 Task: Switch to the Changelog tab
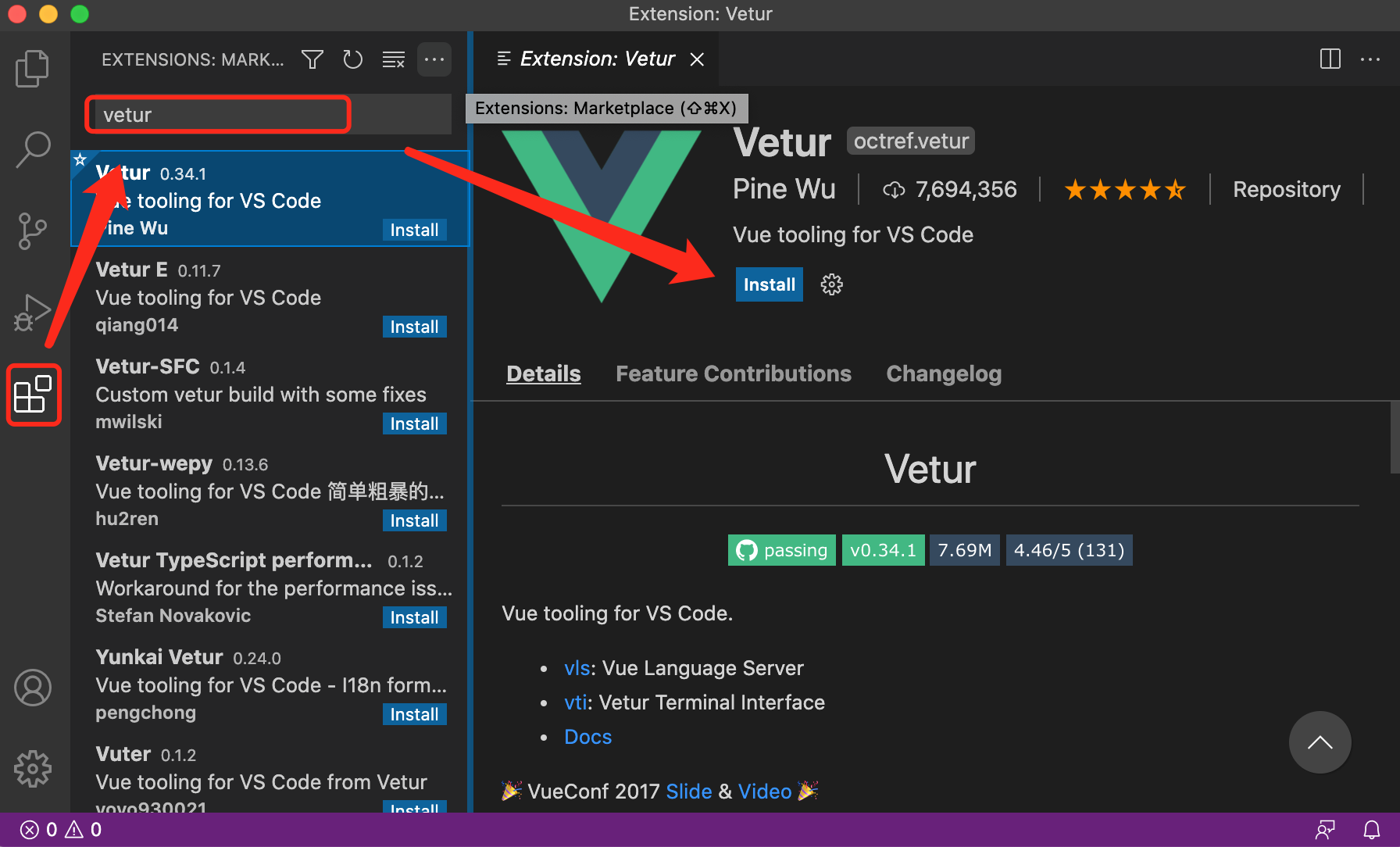coord(944,373)
